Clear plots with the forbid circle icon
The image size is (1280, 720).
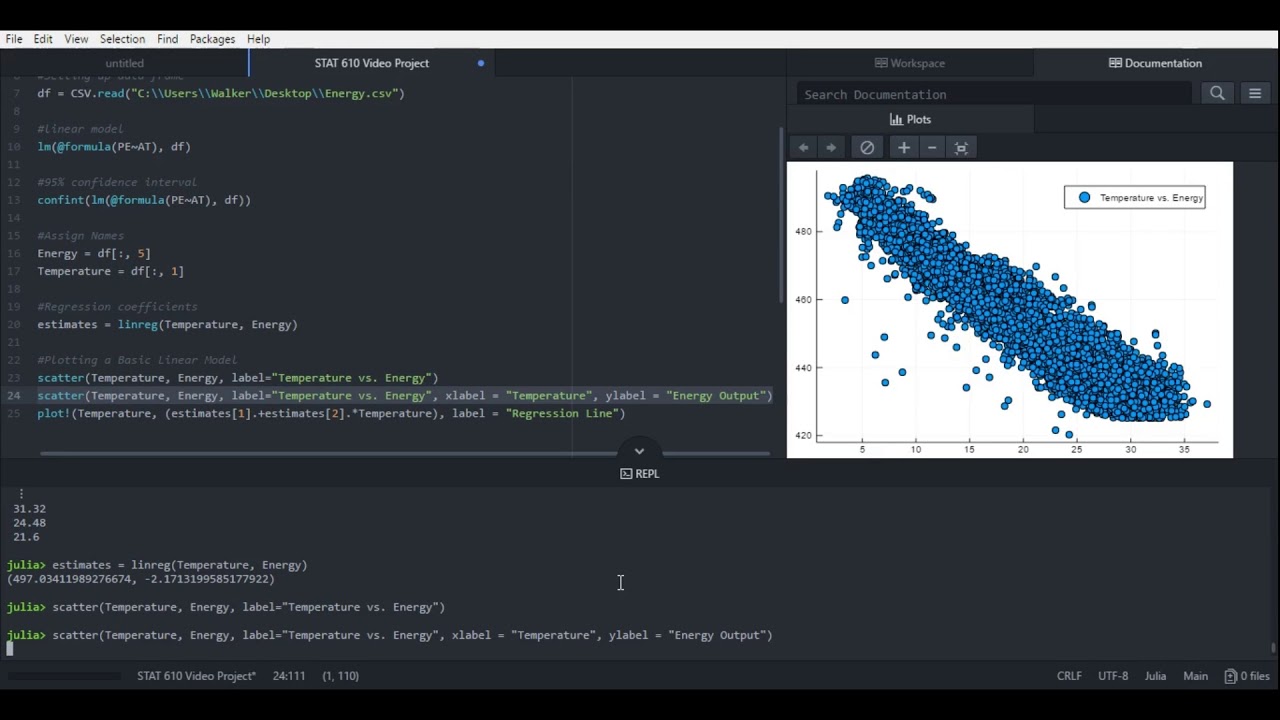pyautogui.click(x=867, y=148)
